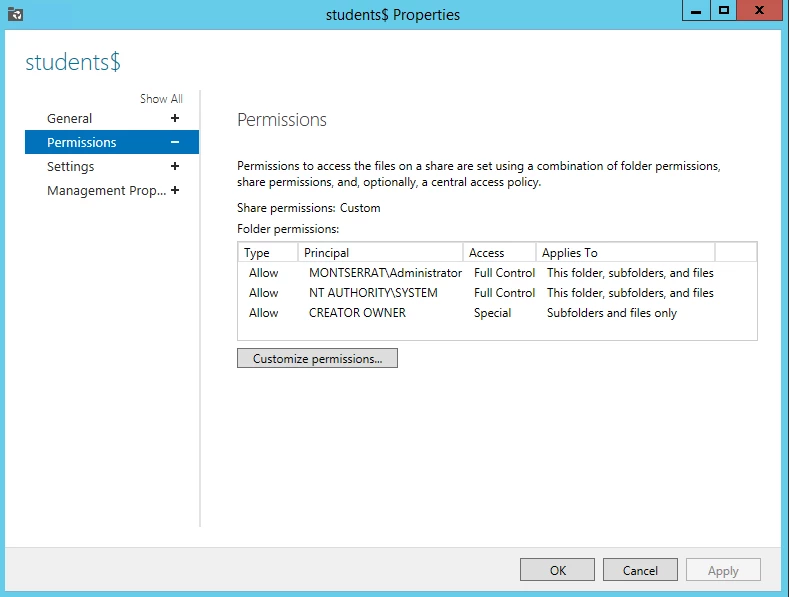Click the Show All link

(x=161, y=99)
